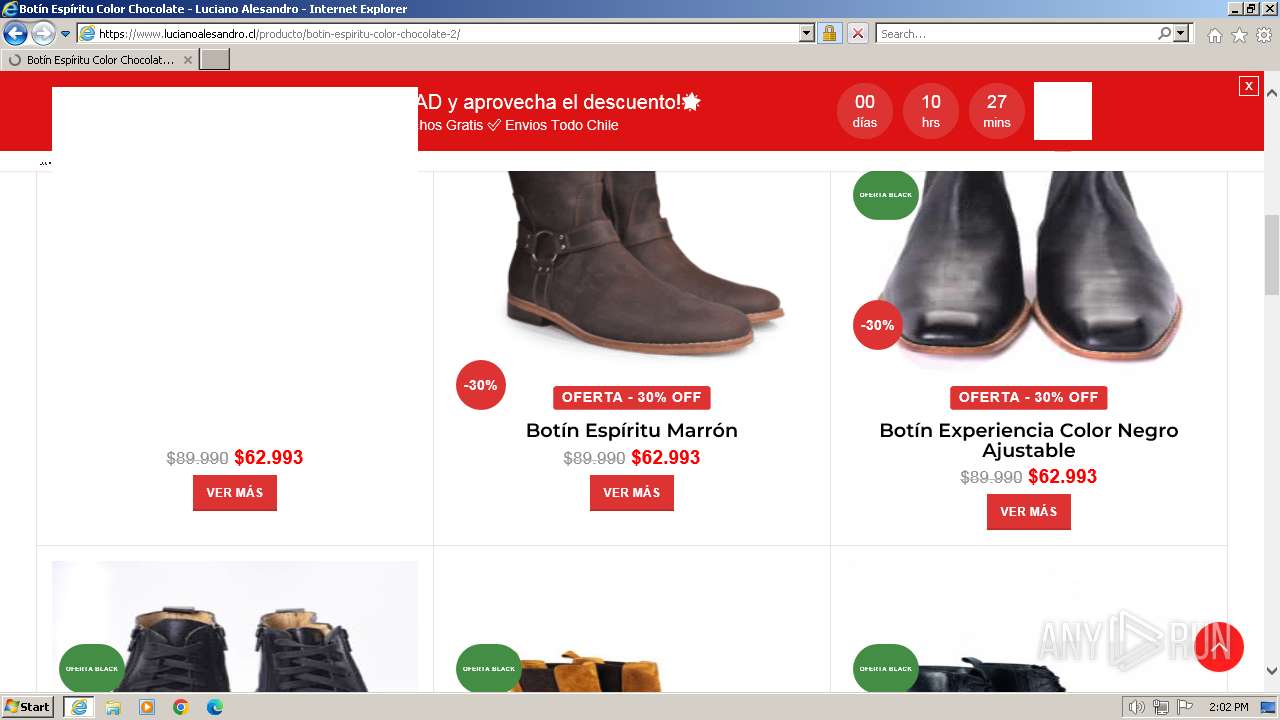Click into the browser Search box
Screen dimensions: 1280x720
click(1016, 33)
